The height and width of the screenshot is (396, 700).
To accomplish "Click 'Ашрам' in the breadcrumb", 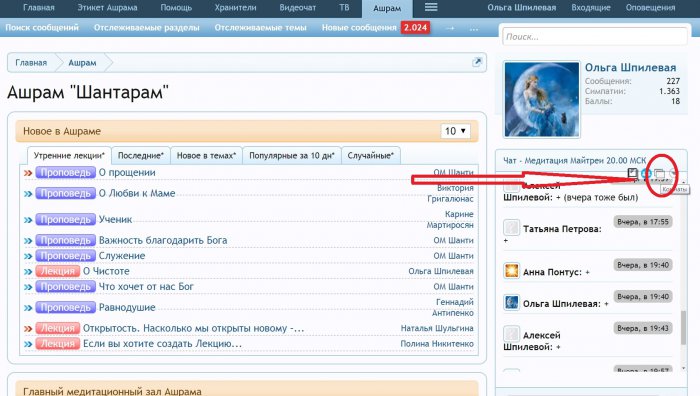I will click(x=82, y=63).
